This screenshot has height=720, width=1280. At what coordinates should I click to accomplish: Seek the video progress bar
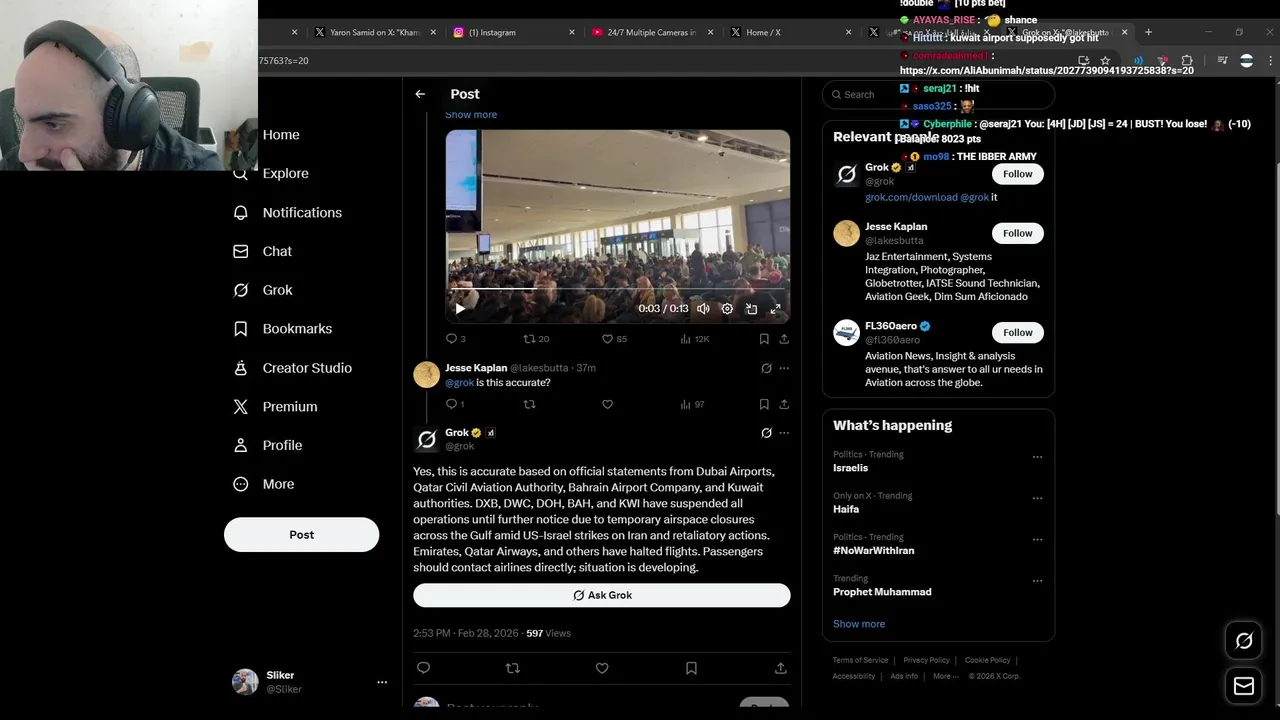(x=617, y=288)
